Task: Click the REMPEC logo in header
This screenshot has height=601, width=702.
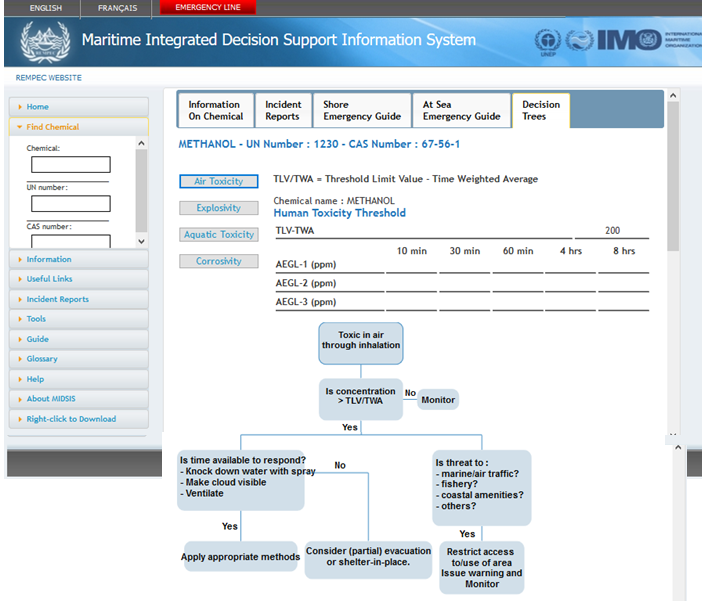Action: coord(43,41)
